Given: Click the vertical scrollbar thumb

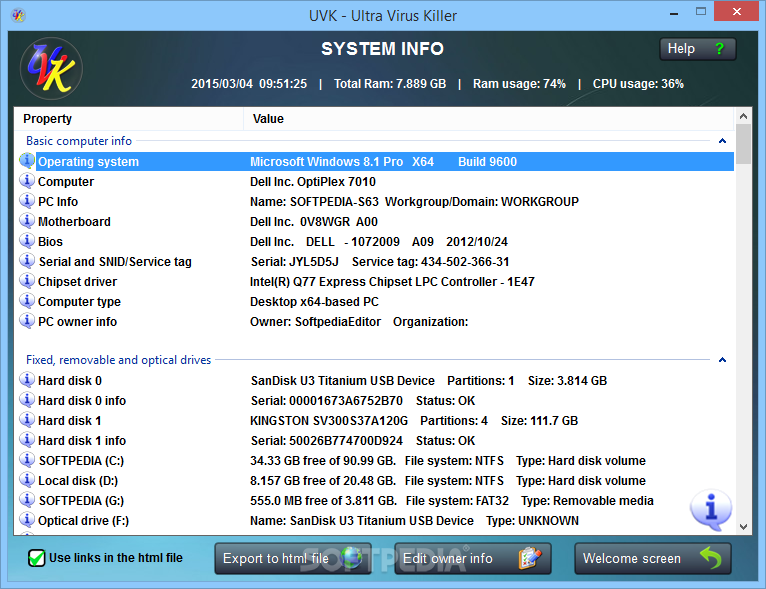Looking at the screenshot, I should pyautogui.click(x=744, y=145).
